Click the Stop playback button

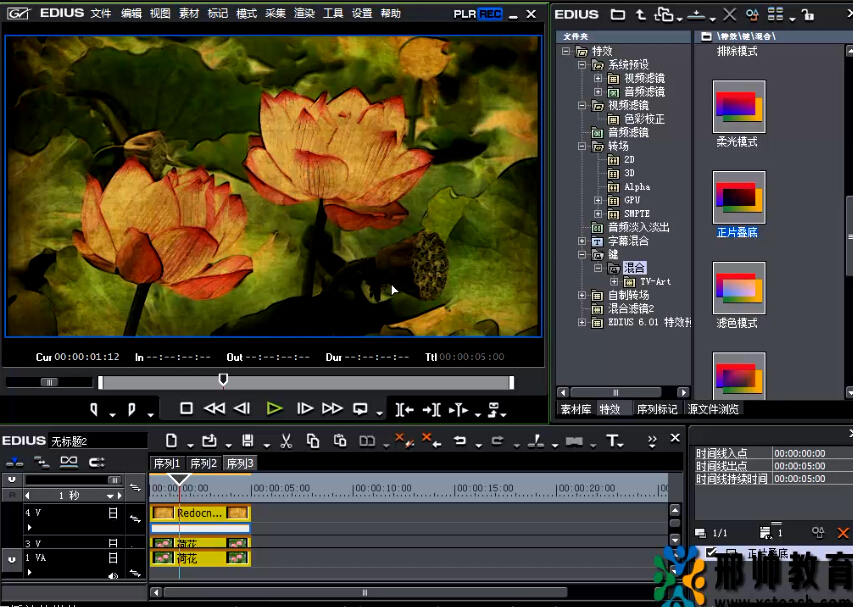click(186, 408)
